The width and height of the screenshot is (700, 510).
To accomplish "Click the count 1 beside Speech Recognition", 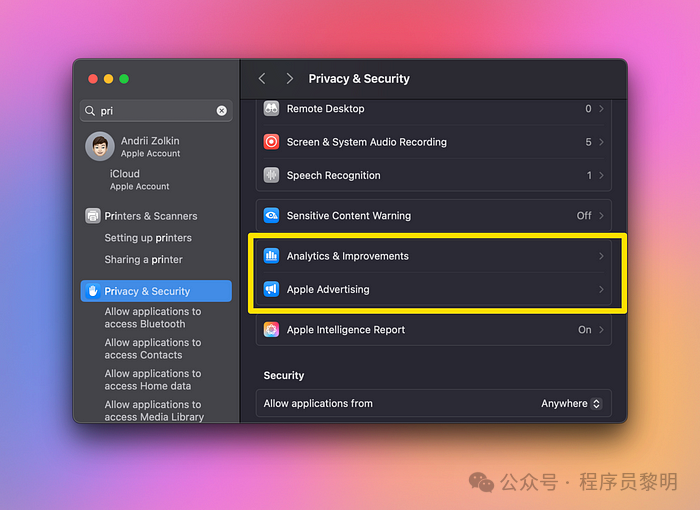I will coord(589,176).
